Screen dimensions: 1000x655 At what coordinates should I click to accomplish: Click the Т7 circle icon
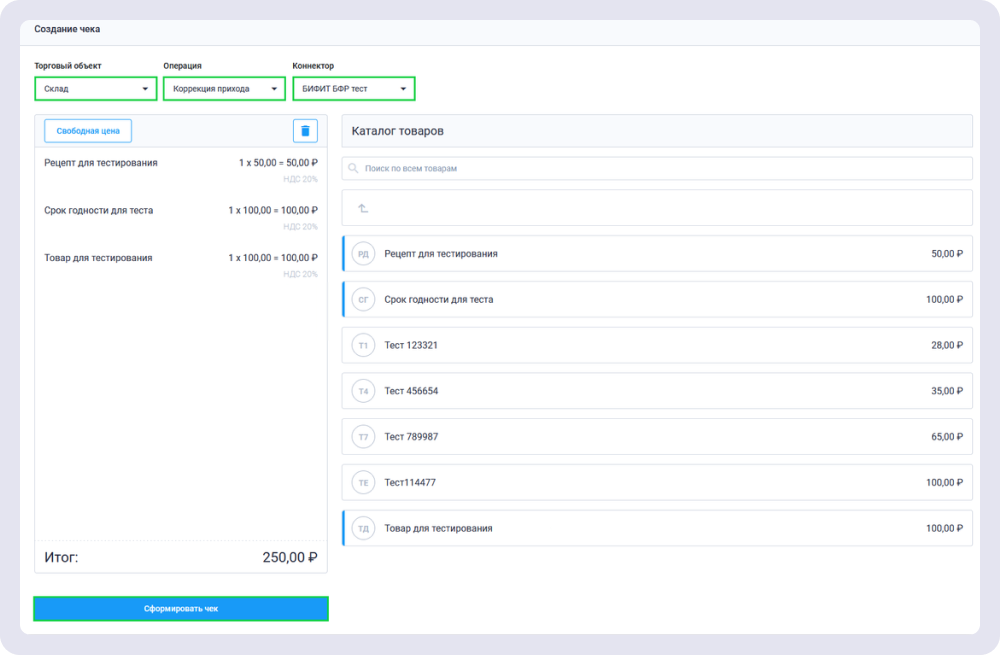[x=363, y=437]
